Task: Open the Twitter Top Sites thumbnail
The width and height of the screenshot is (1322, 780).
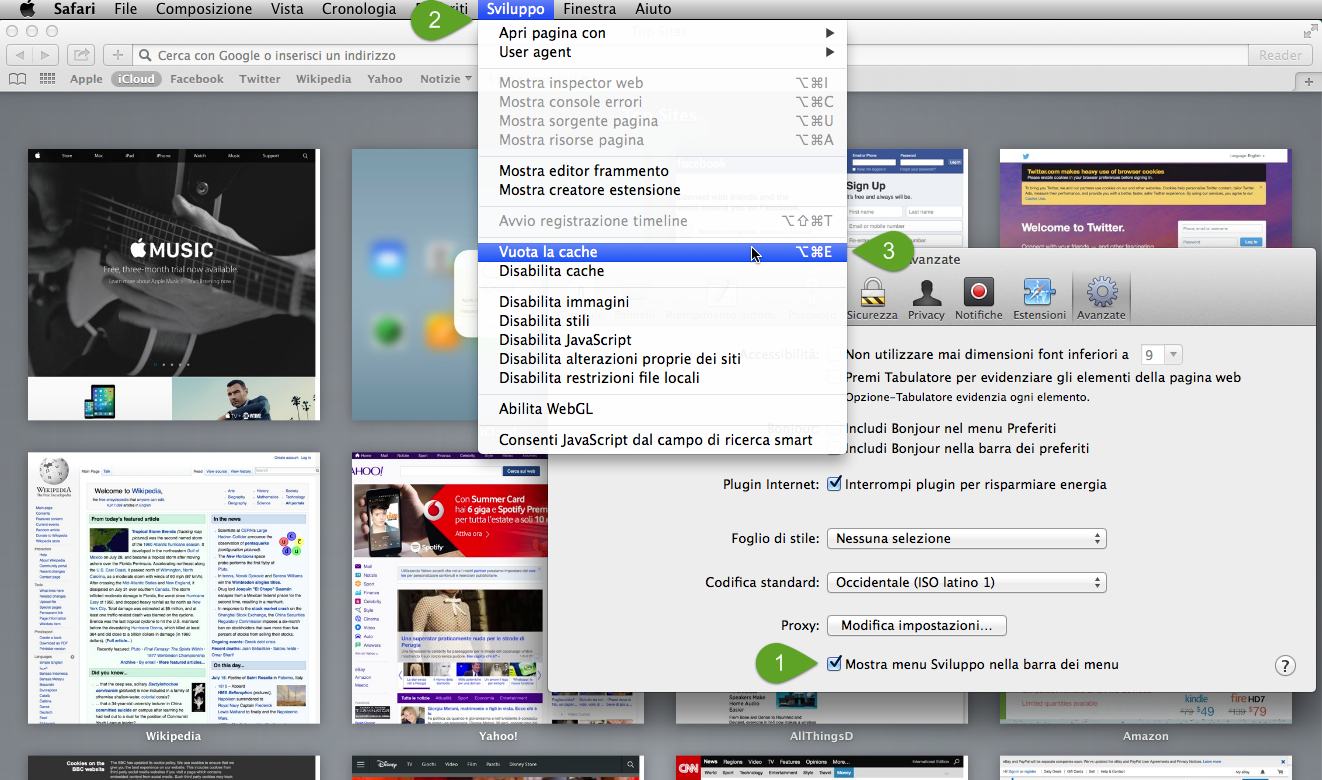Action: tap(1145, 198)
